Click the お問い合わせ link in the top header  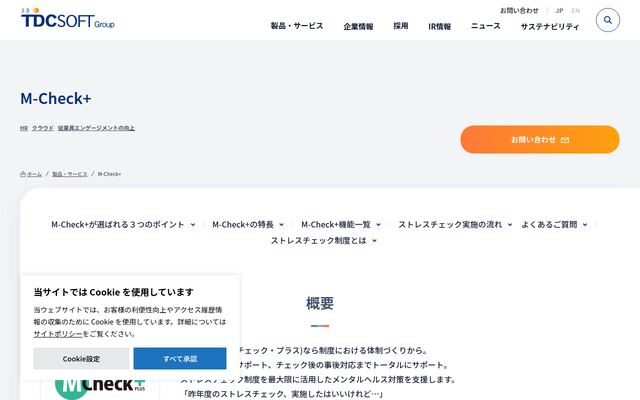click(519, 11)
